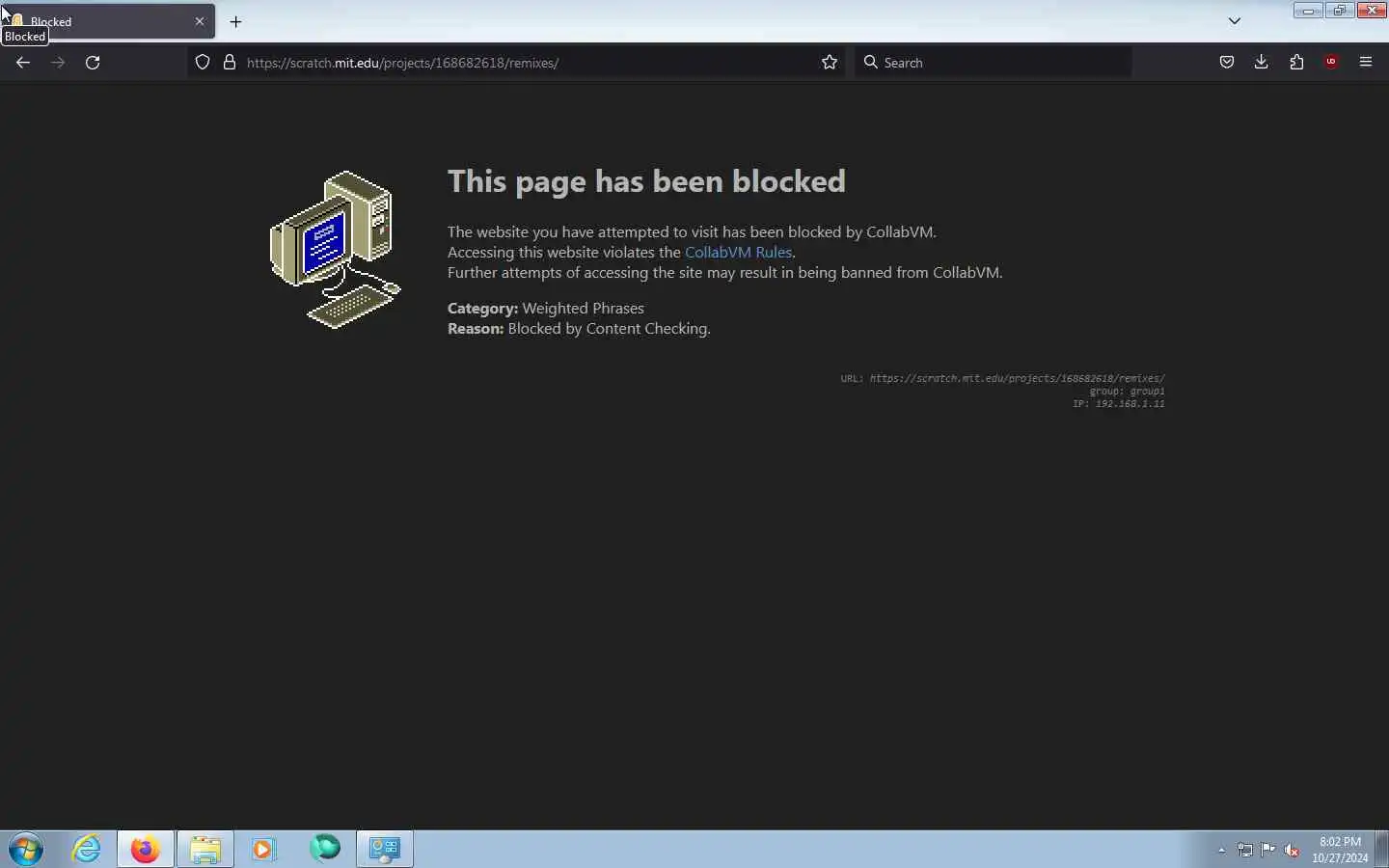
Task: Open the Windows Start menu
Action: pyautogui.click(x=26, y=849)
